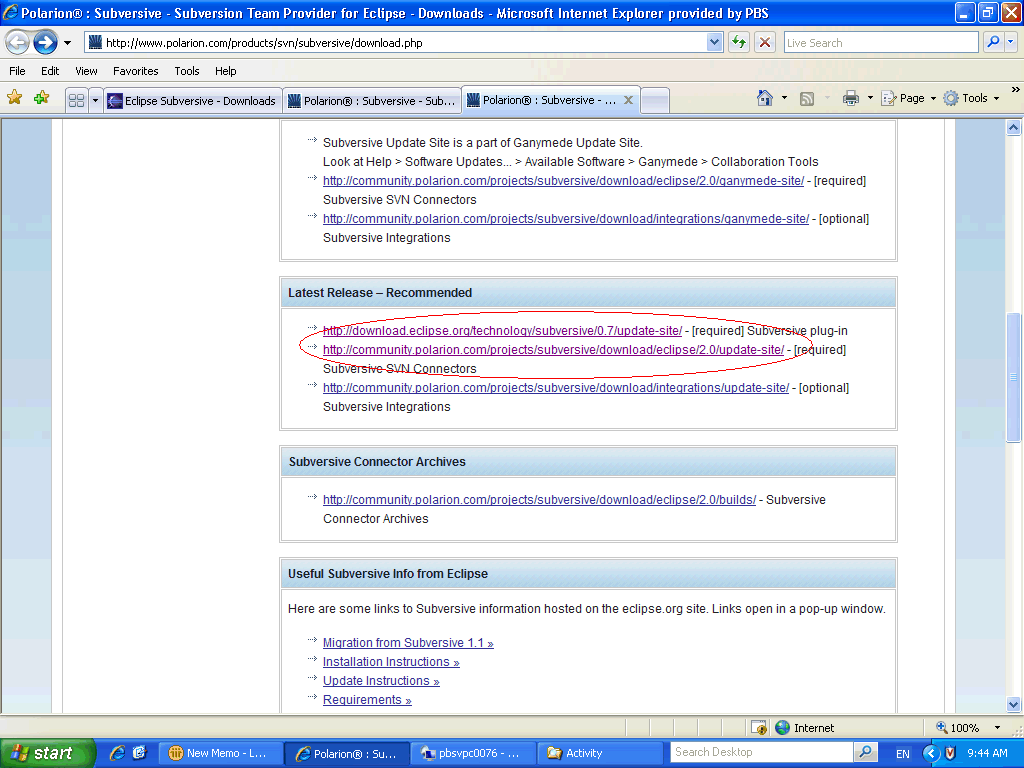
Task: Switch to the Polarion Subversive - Sub... tab
Action: click(x=372, y=101)
